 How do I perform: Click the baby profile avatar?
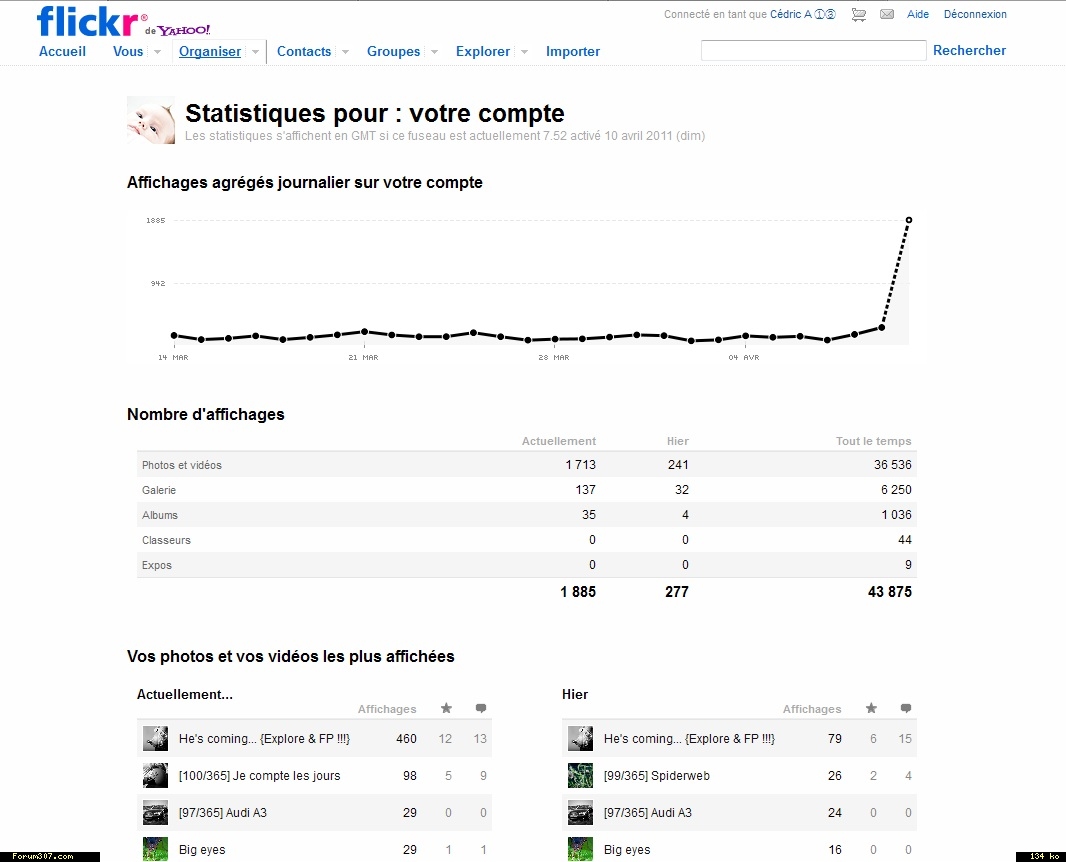pos(151,121)
